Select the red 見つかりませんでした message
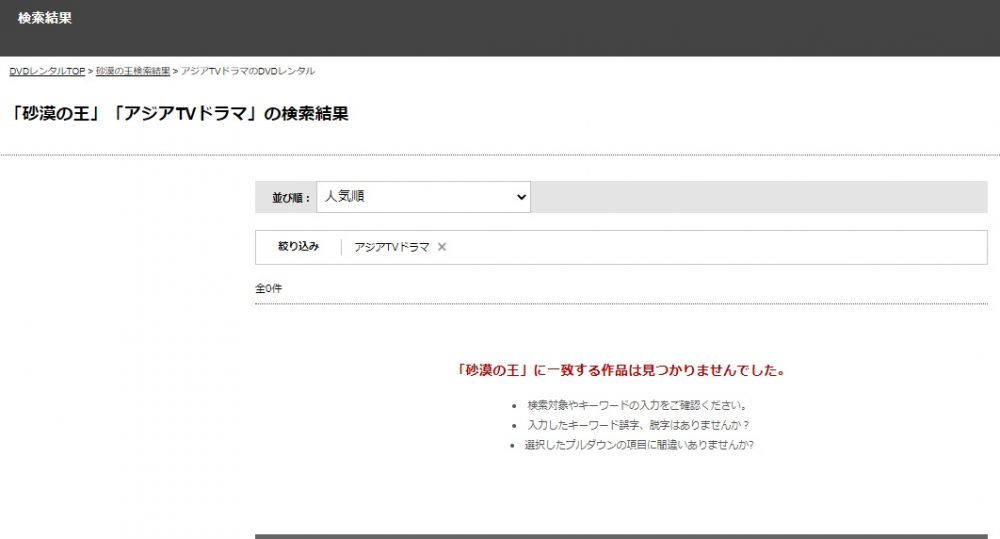 coord(621,370)
